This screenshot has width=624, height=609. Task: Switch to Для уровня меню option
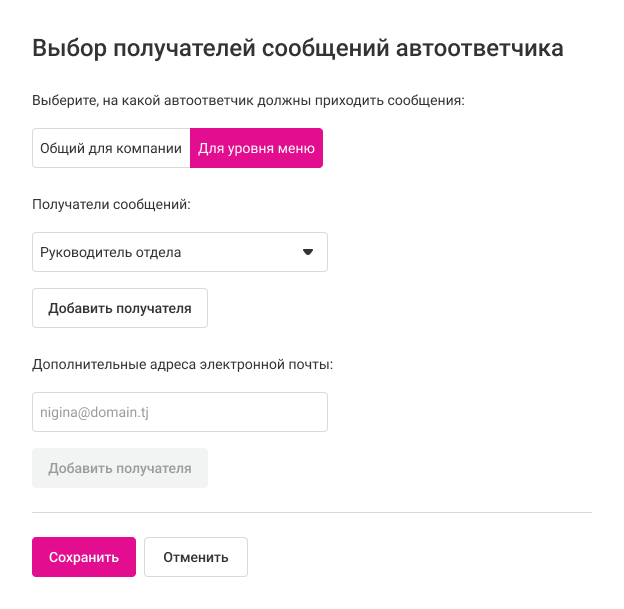coord(256,148)
